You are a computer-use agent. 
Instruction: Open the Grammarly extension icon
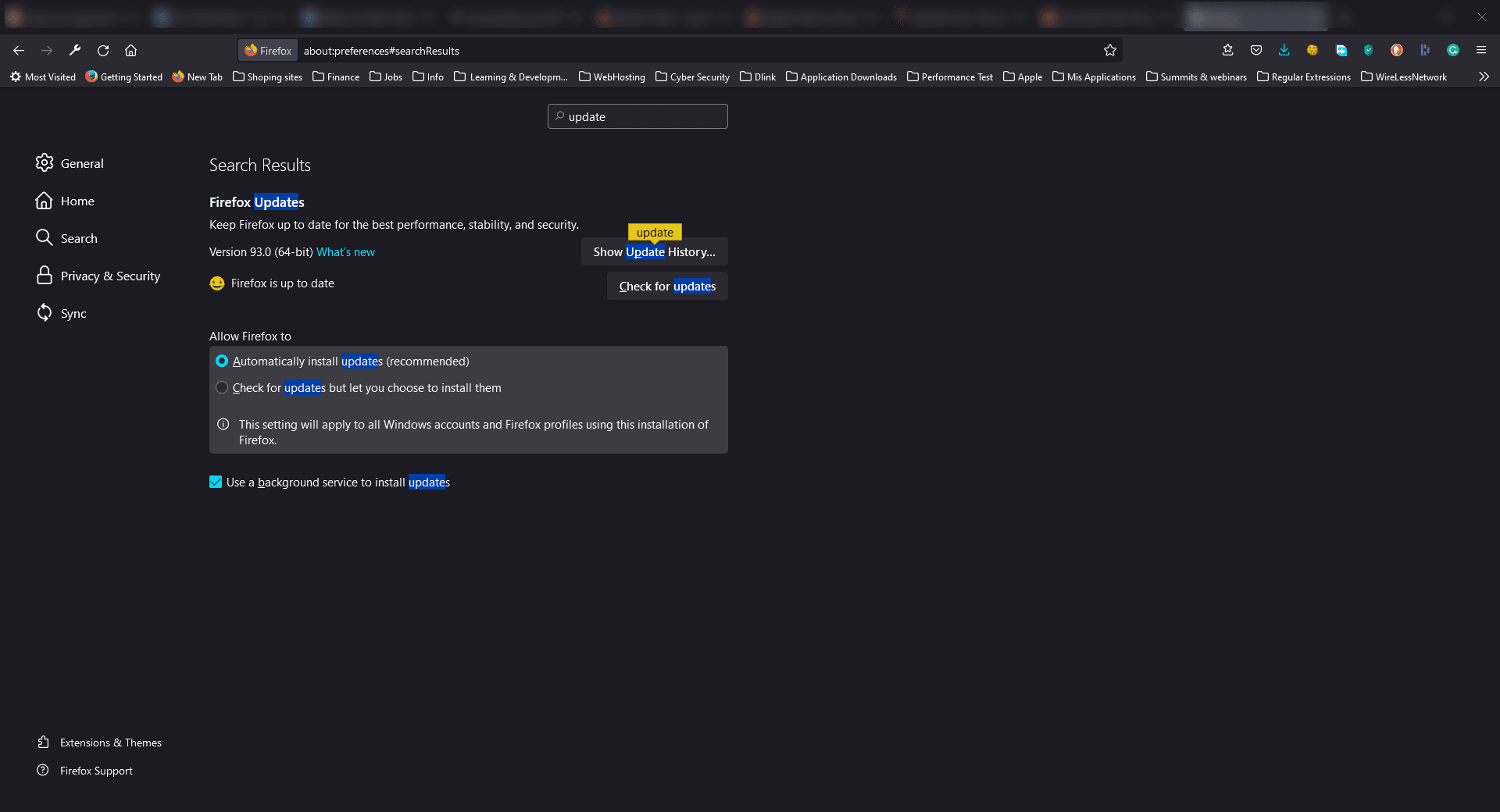tap(1453, 51)
